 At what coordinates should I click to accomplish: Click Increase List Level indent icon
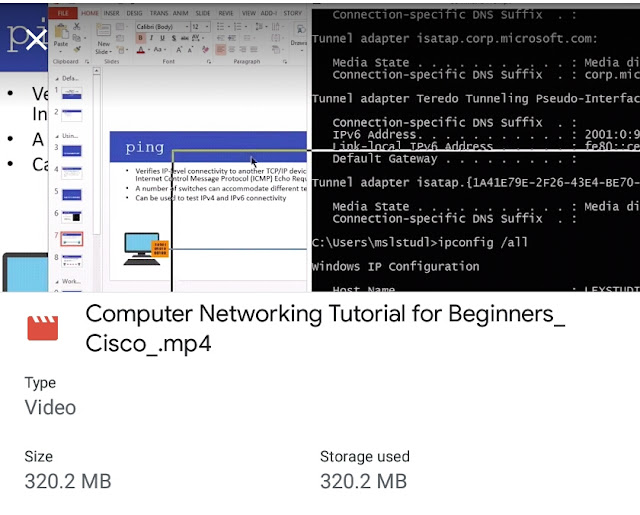click(x=232, y=38)
